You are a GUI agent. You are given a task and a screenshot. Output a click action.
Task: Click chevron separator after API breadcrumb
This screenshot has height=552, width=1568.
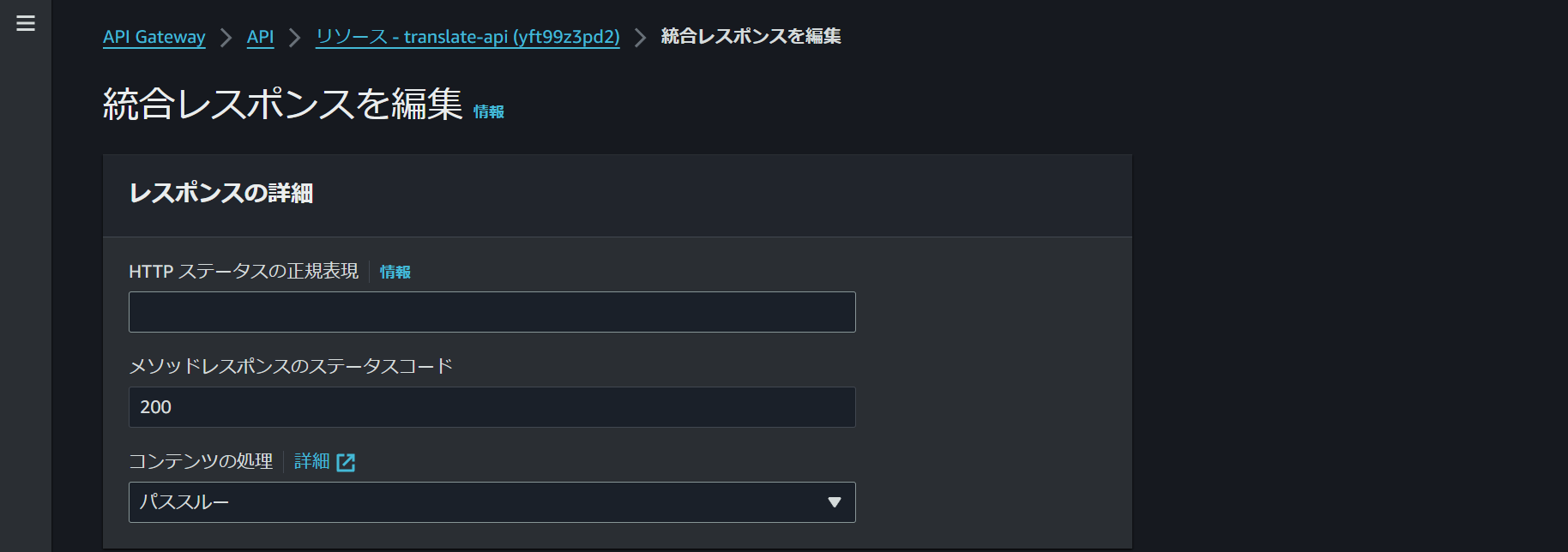[295, 38]
